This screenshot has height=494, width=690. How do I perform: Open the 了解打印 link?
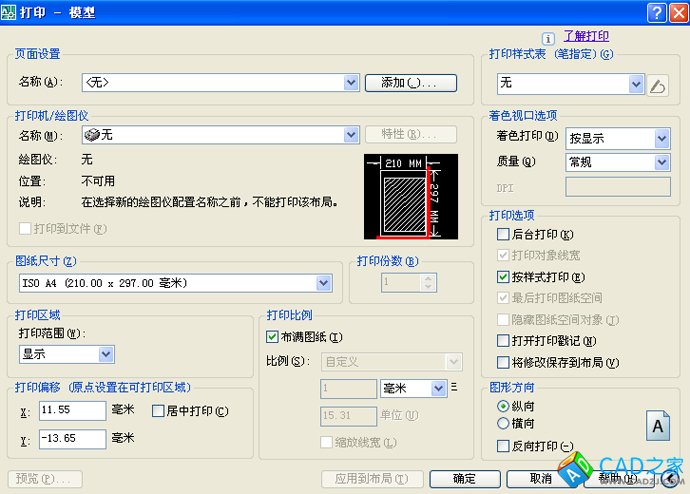point(586,36)
